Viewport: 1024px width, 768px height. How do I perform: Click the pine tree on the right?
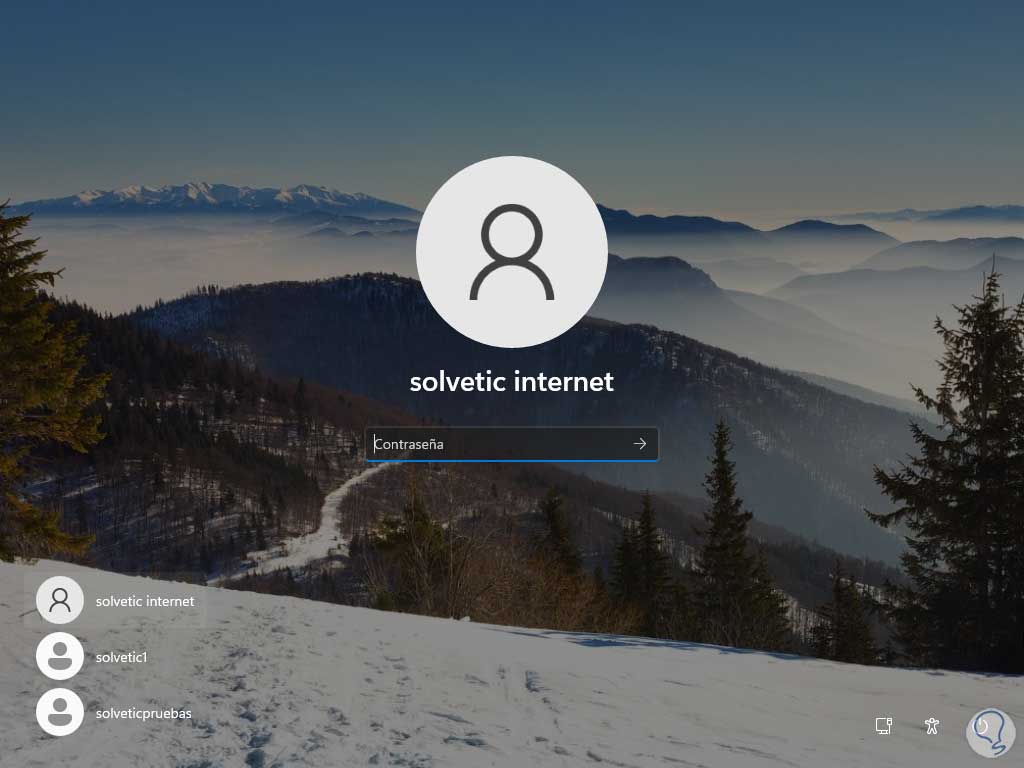click(x=960, y=470)
